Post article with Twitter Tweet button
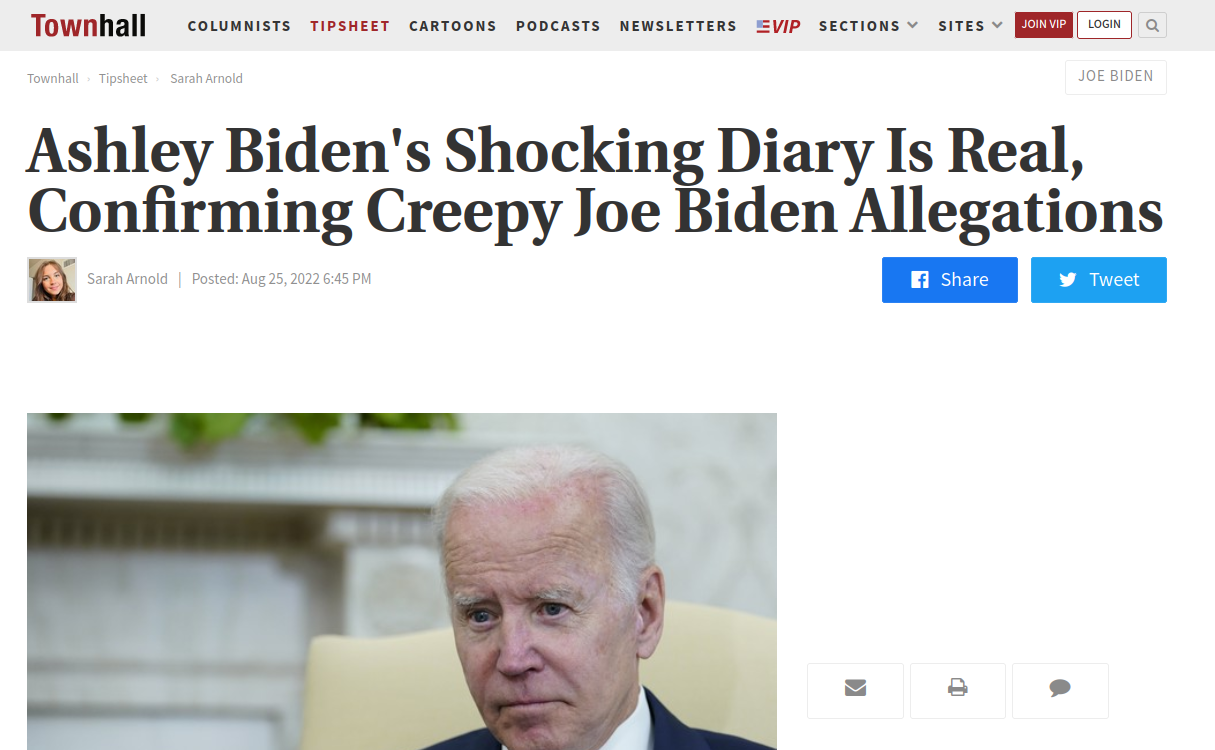This screenshot has height=750, width=1215. pos(1099,280)
